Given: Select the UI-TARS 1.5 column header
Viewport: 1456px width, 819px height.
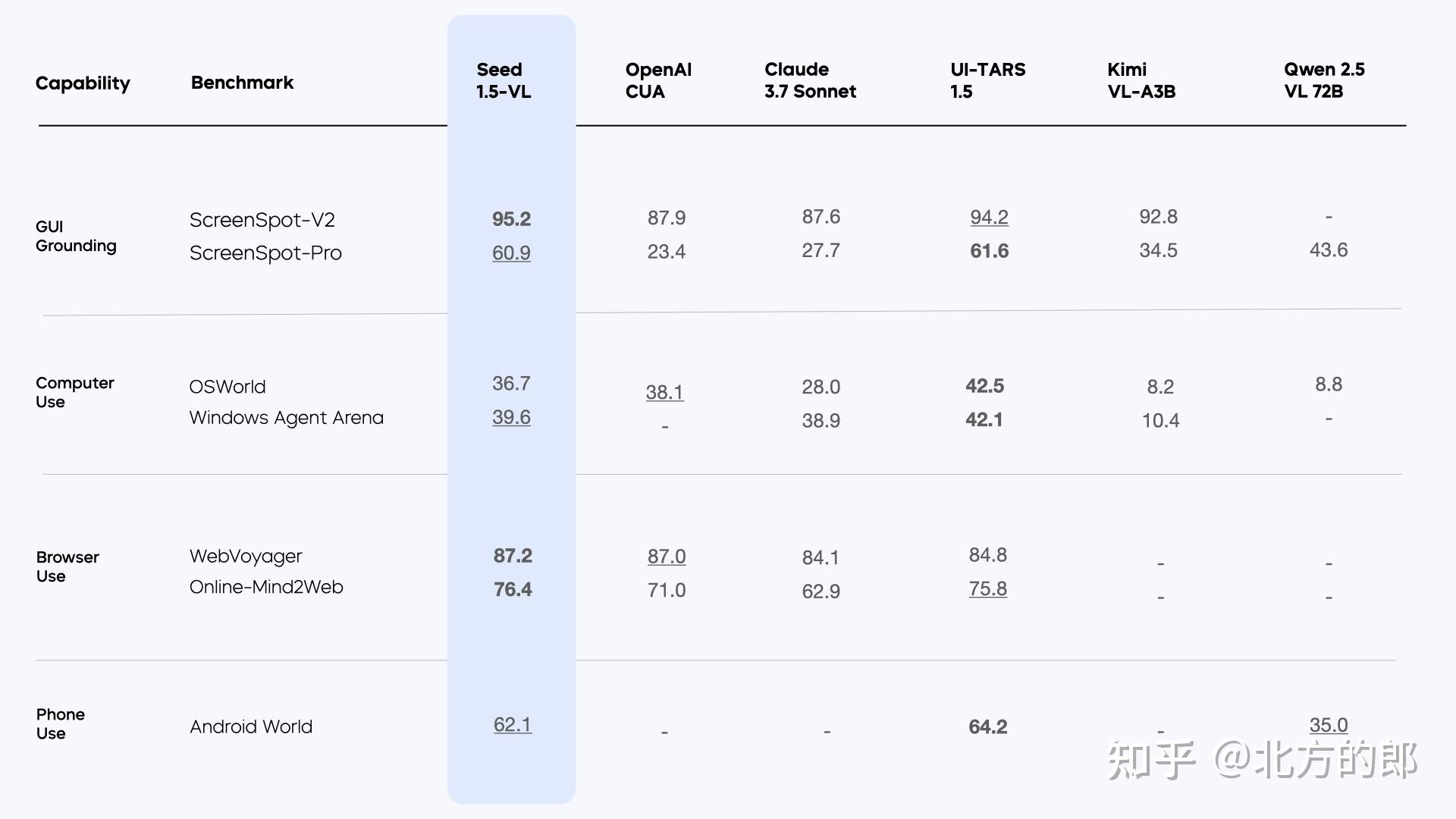Looking at the screenshot, I should point(987,80).
